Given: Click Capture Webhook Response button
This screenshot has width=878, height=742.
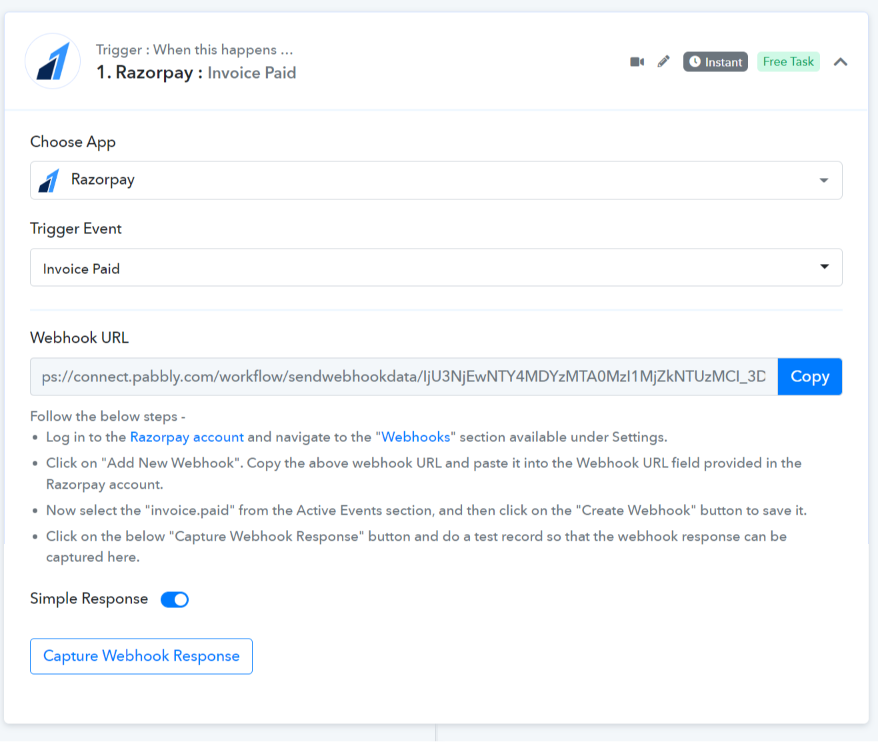Looking at the screenshot, I should [141, 656].
